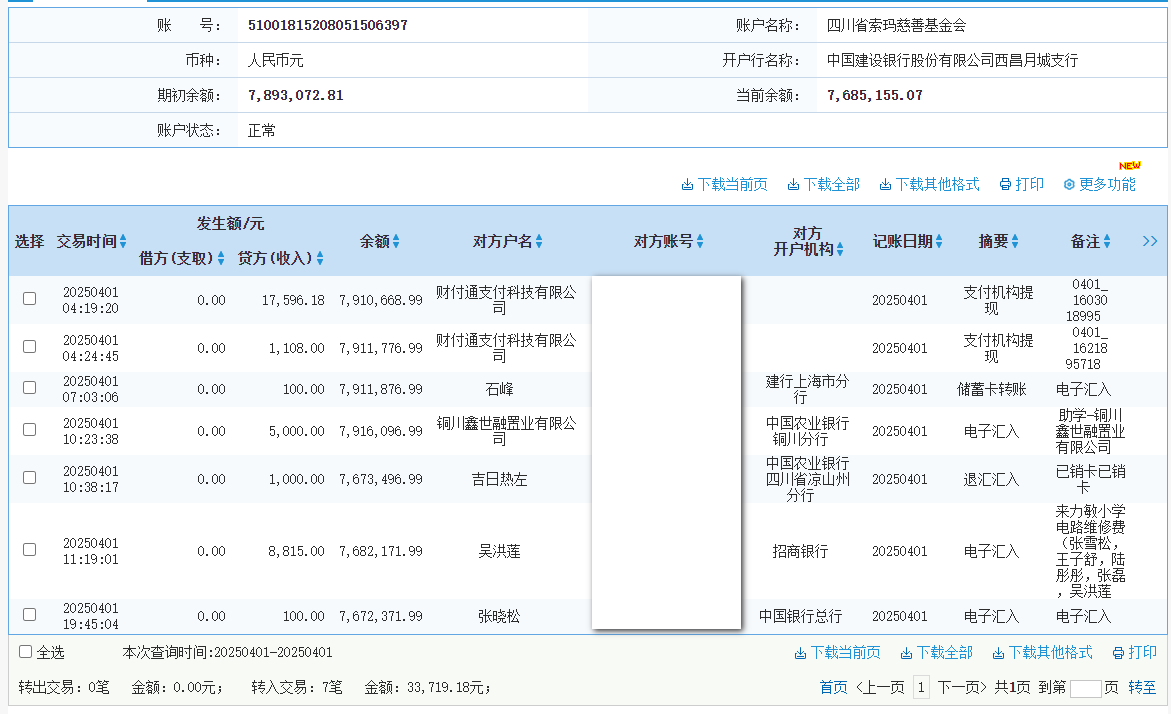Click top 下载当前页 download link
The width and height of the screenshot is (1171, 714).
724,185
